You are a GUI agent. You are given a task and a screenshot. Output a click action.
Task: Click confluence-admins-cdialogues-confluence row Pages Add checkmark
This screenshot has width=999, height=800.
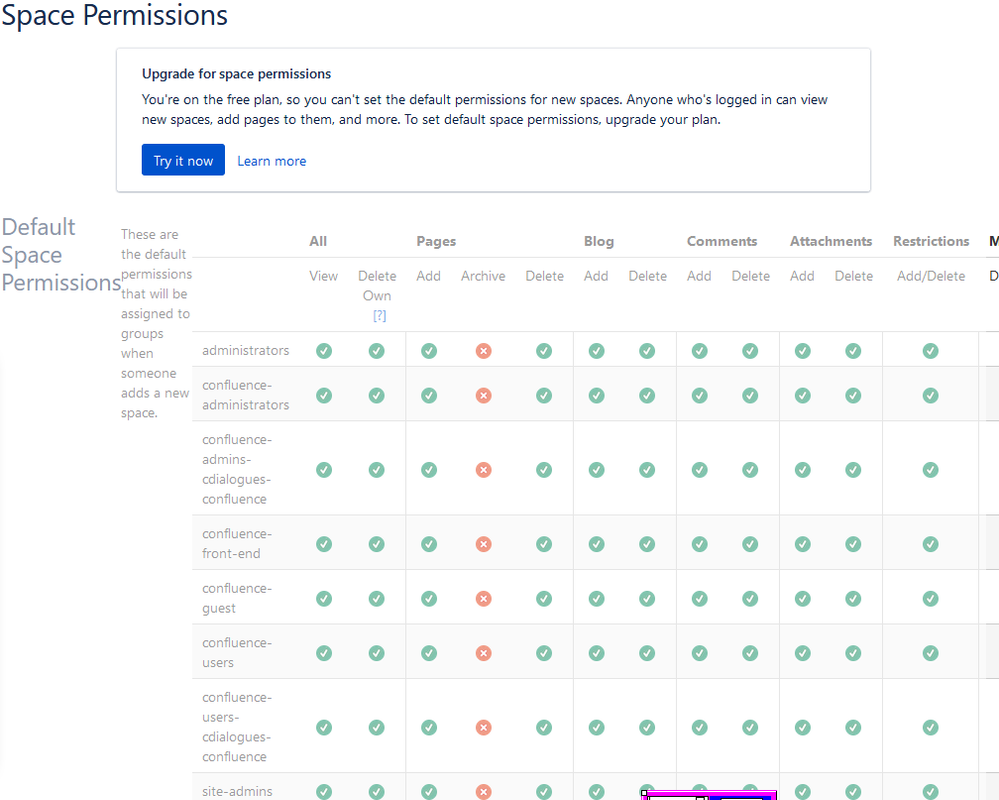429,470
